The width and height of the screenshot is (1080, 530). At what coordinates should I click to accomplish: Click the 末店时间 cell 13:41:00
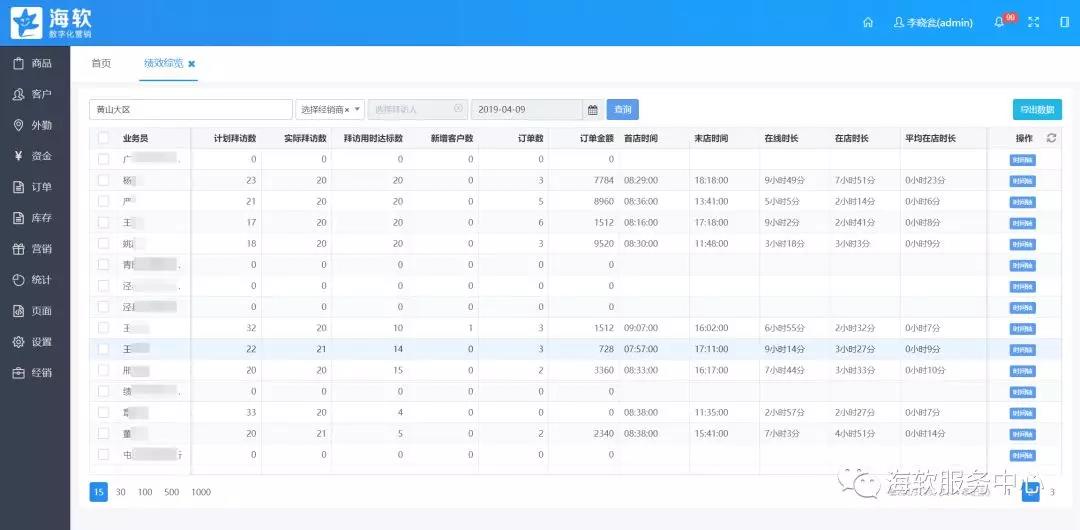712,201
